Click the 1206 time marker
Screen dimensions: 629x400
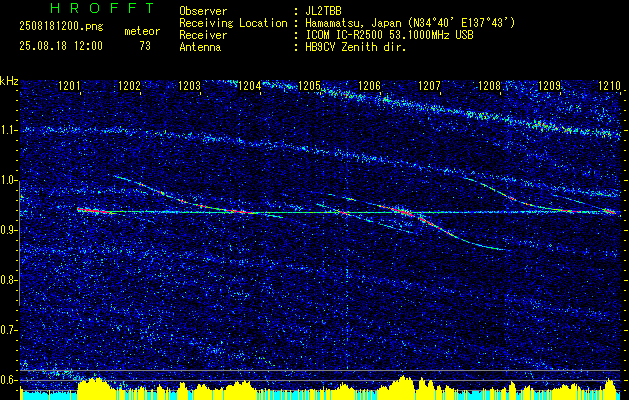click(x=369, y=85)
